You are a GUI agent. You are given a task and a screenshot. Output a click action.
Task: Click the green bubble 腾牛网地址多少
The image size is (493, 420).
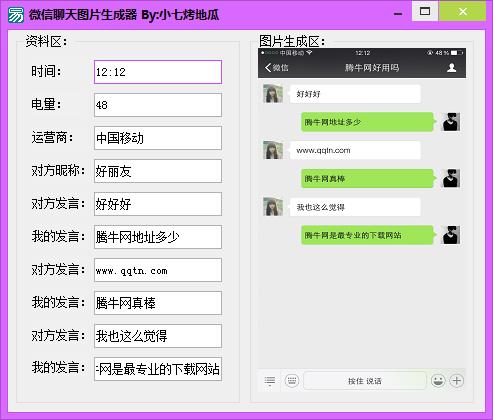point(368,122)
